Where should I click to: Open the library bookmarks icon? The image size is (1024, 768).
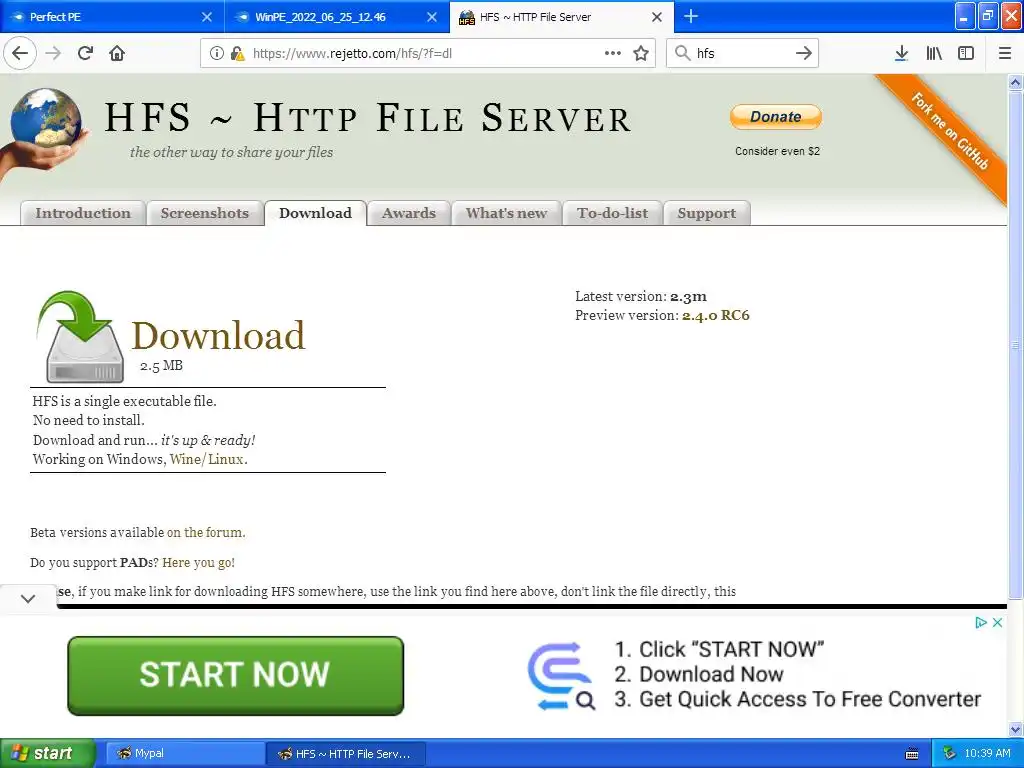934,53
